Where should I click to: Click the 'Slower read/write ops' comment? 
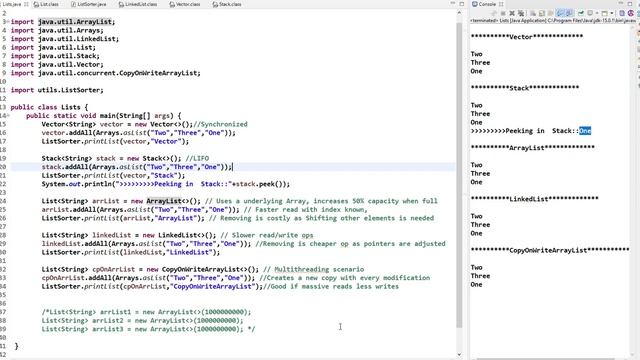[x=267, y=235]
